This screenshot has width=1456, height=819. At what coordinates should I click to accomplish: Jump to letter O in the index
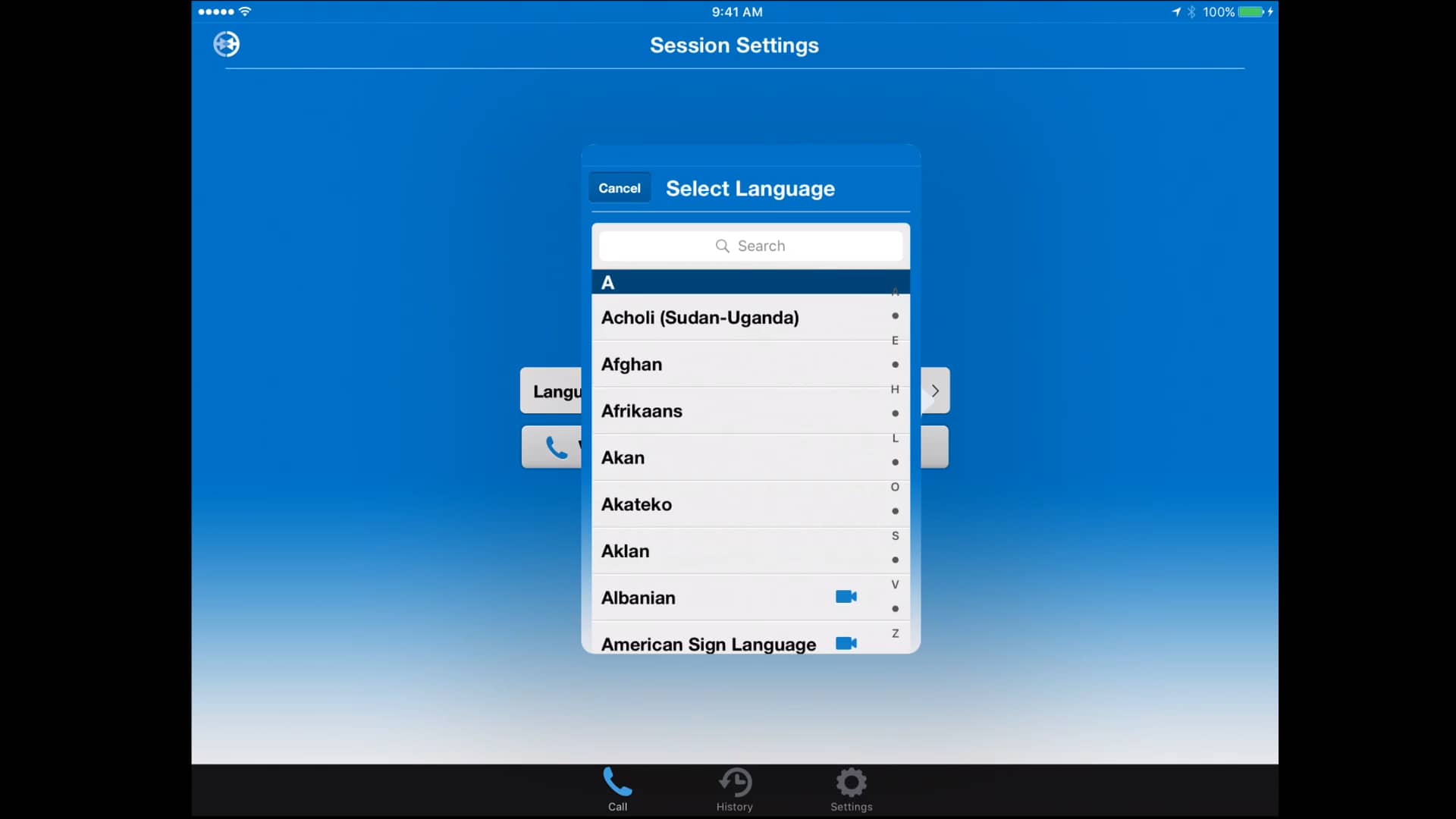pyautogui.click(x=895, y=487)
